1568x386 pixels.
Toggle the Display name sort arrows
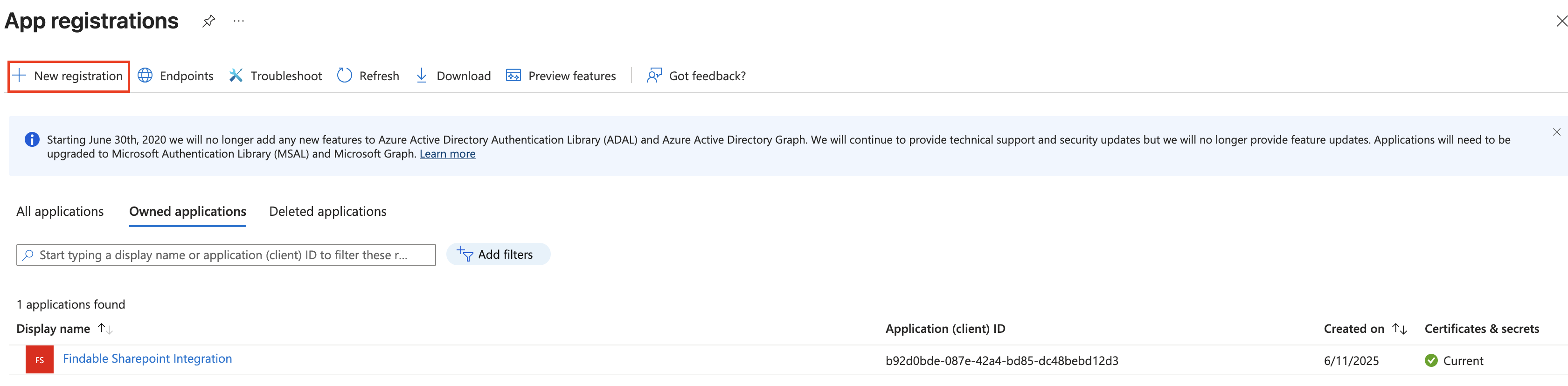click(x=104, y=329)
